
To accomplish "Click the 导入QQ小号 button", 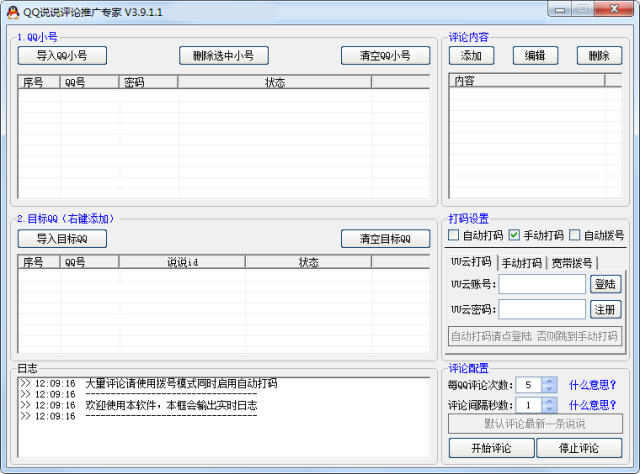I will [62, 56].
